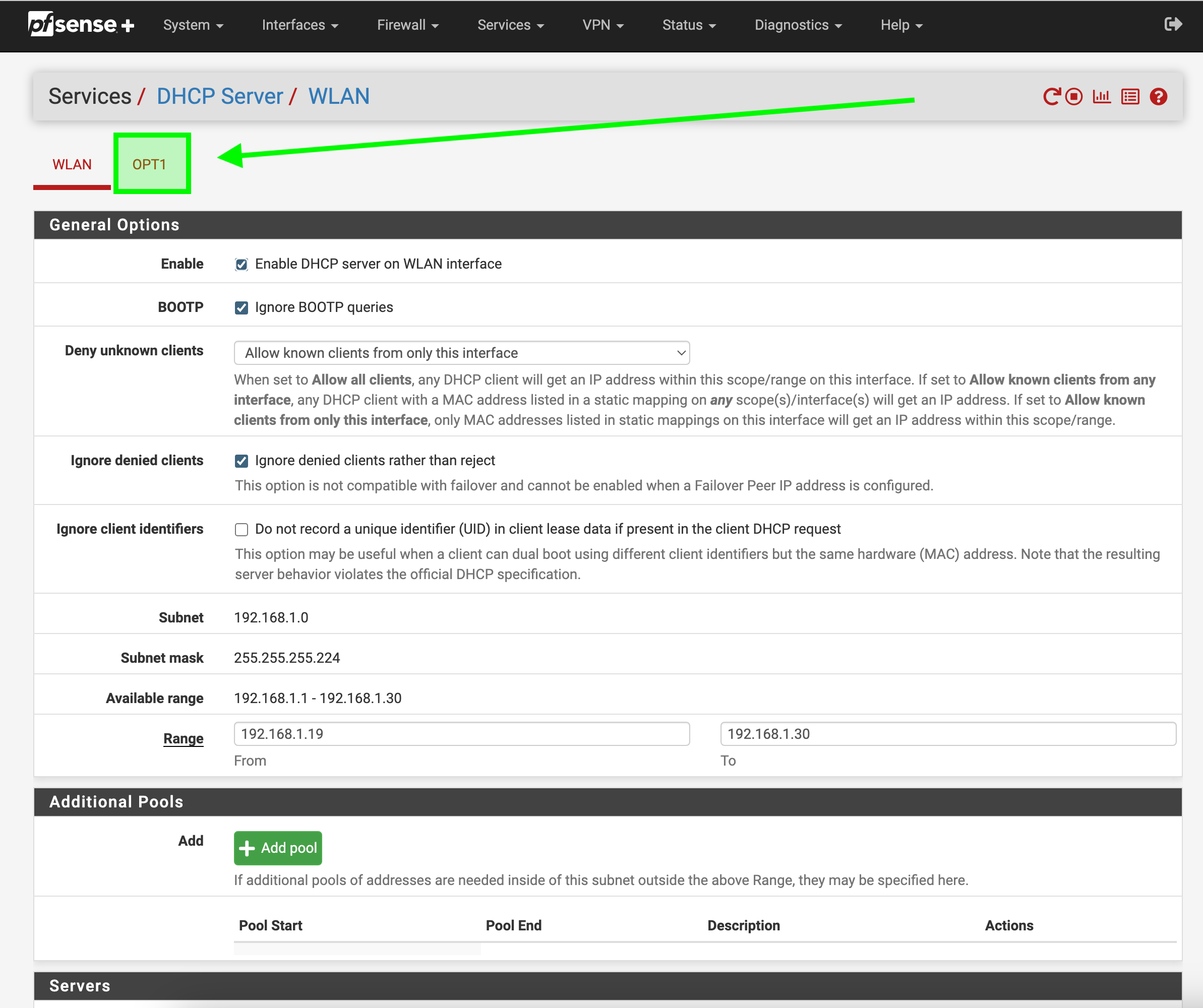Click the plus icon on Add pool
Screen dimensions: 1203x1008
pyautogui.click(x=247, y=848)
